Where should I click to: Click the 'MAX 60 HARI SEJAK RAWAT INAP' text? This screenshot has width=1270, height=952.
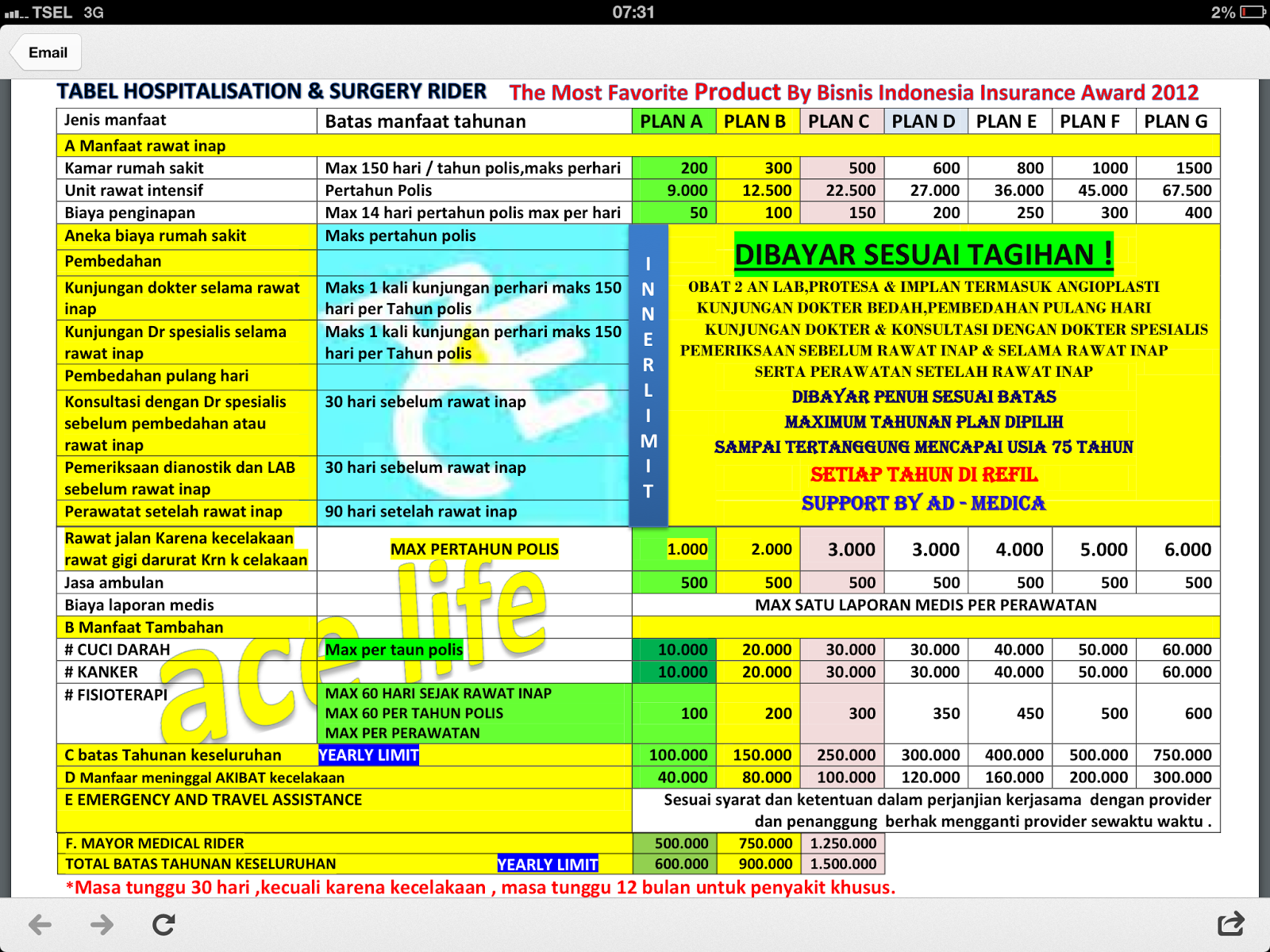[438, 693]
